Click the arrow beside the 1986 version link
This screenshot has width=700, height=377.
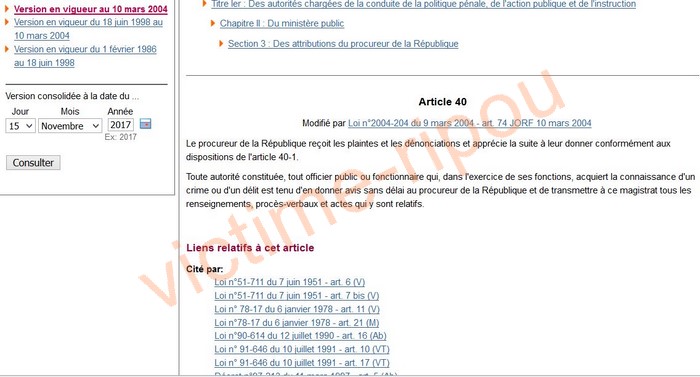pos(7,49)
